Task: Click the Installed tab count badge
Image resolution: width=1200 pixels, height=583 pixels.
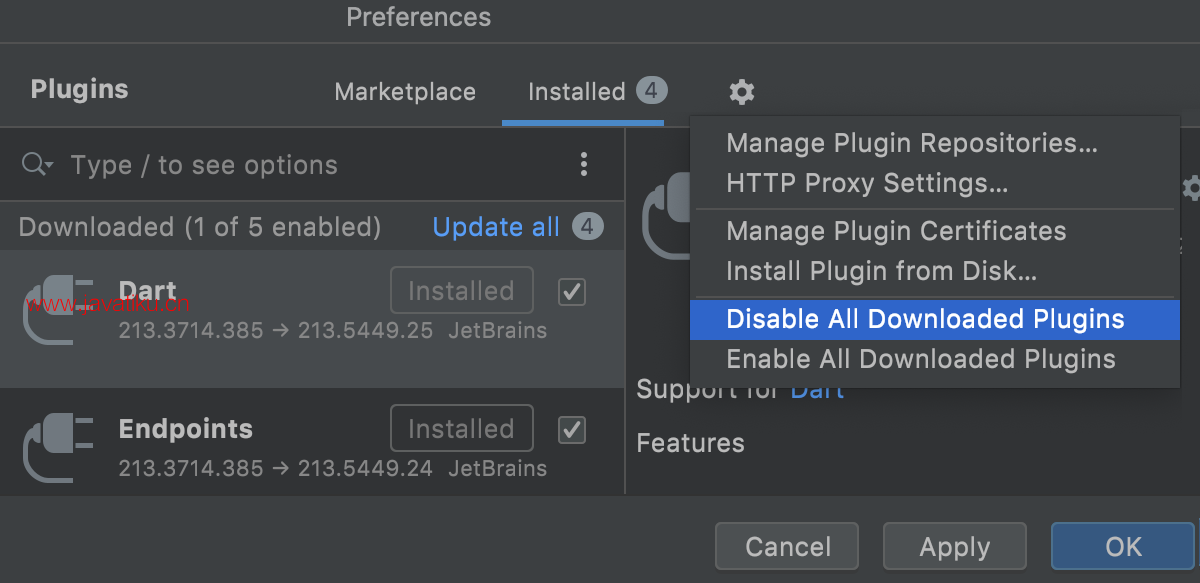Action: (x=650, y=91)
